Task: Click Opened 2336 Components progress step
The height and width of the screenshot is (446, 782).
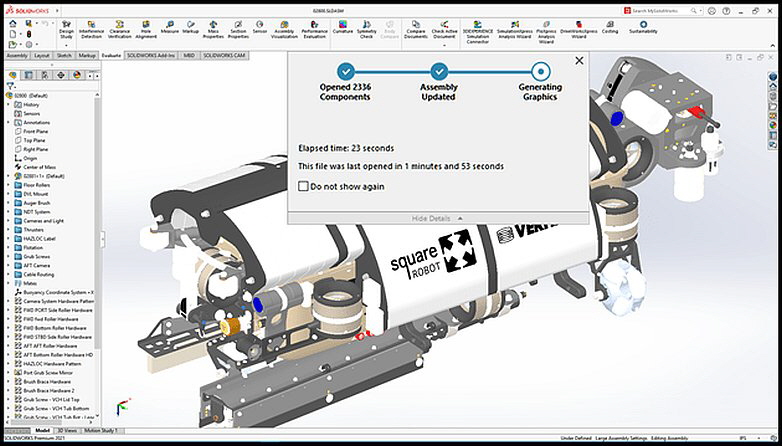Action: click(345, 82)
